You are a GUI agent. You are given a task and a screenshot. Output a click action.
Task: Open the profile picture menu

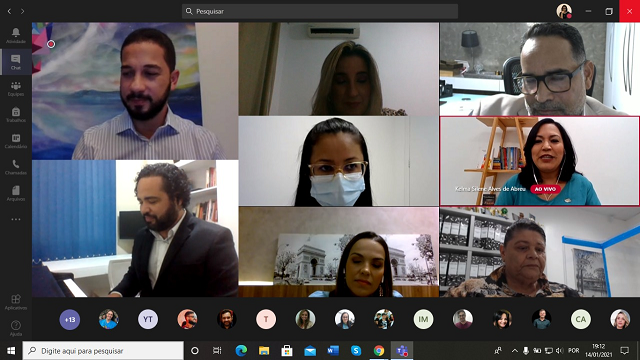[564, 11]
